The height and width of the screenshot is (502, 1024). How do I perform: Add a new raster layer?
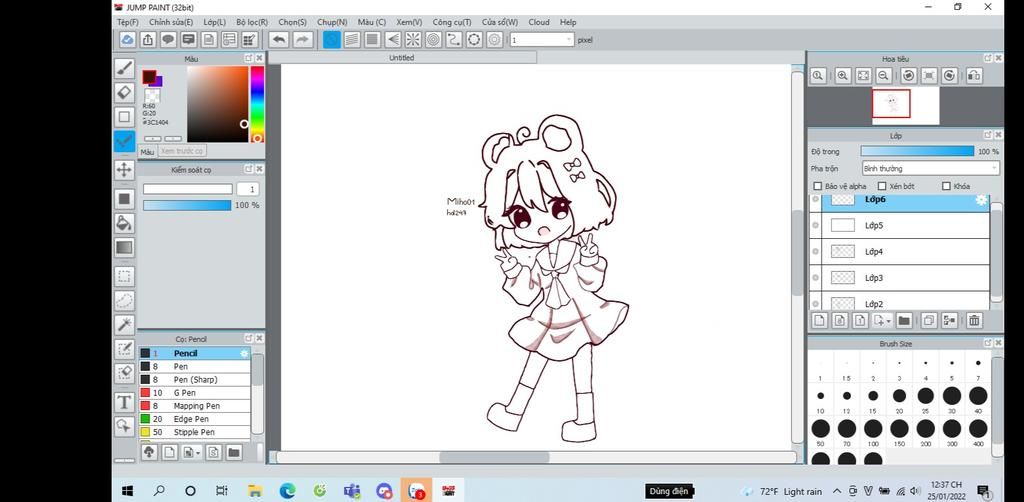(x=820, y=321)
